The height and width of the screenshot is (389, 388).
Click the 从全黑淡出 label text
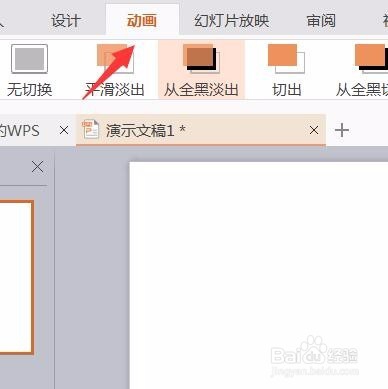pos(201,90)
